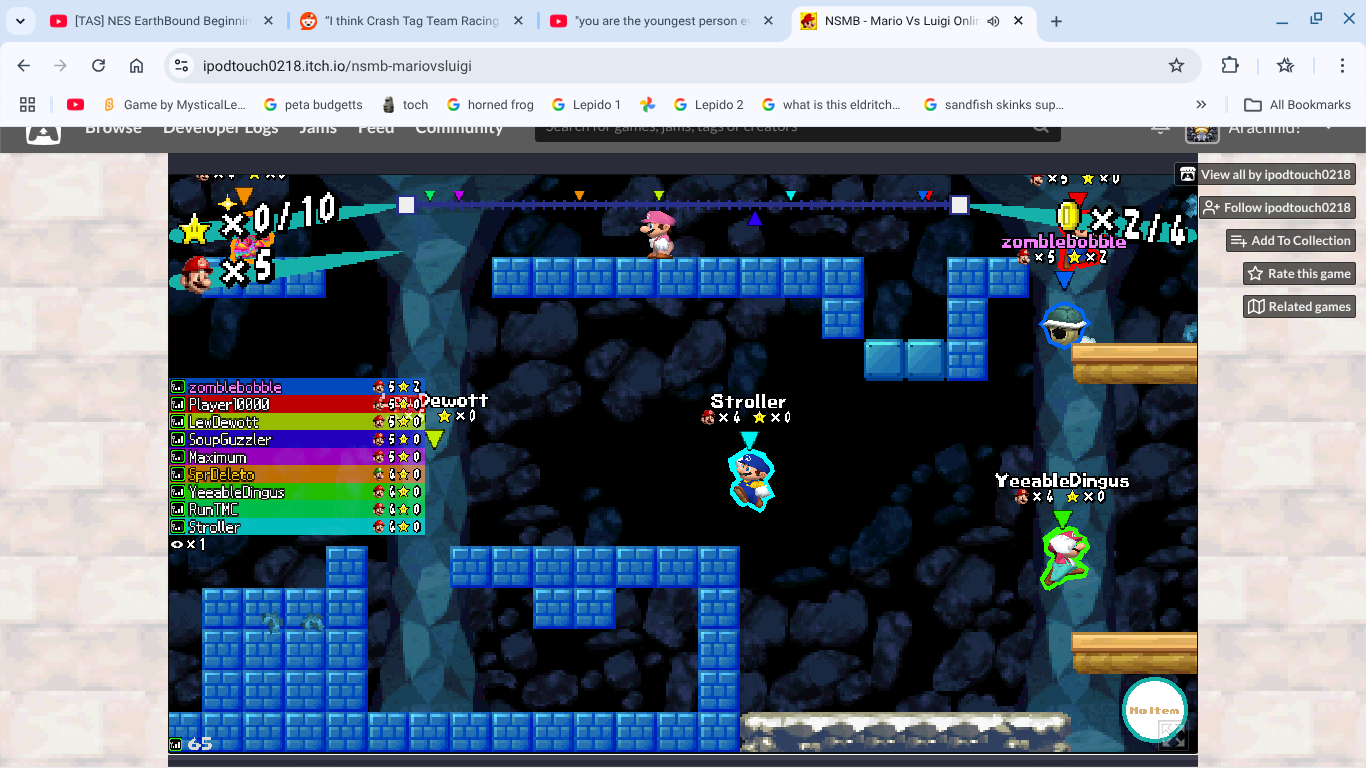Reload the current page
This screenshot has height=768, width=1366.
pyautogui.click(x=98, y=66)
